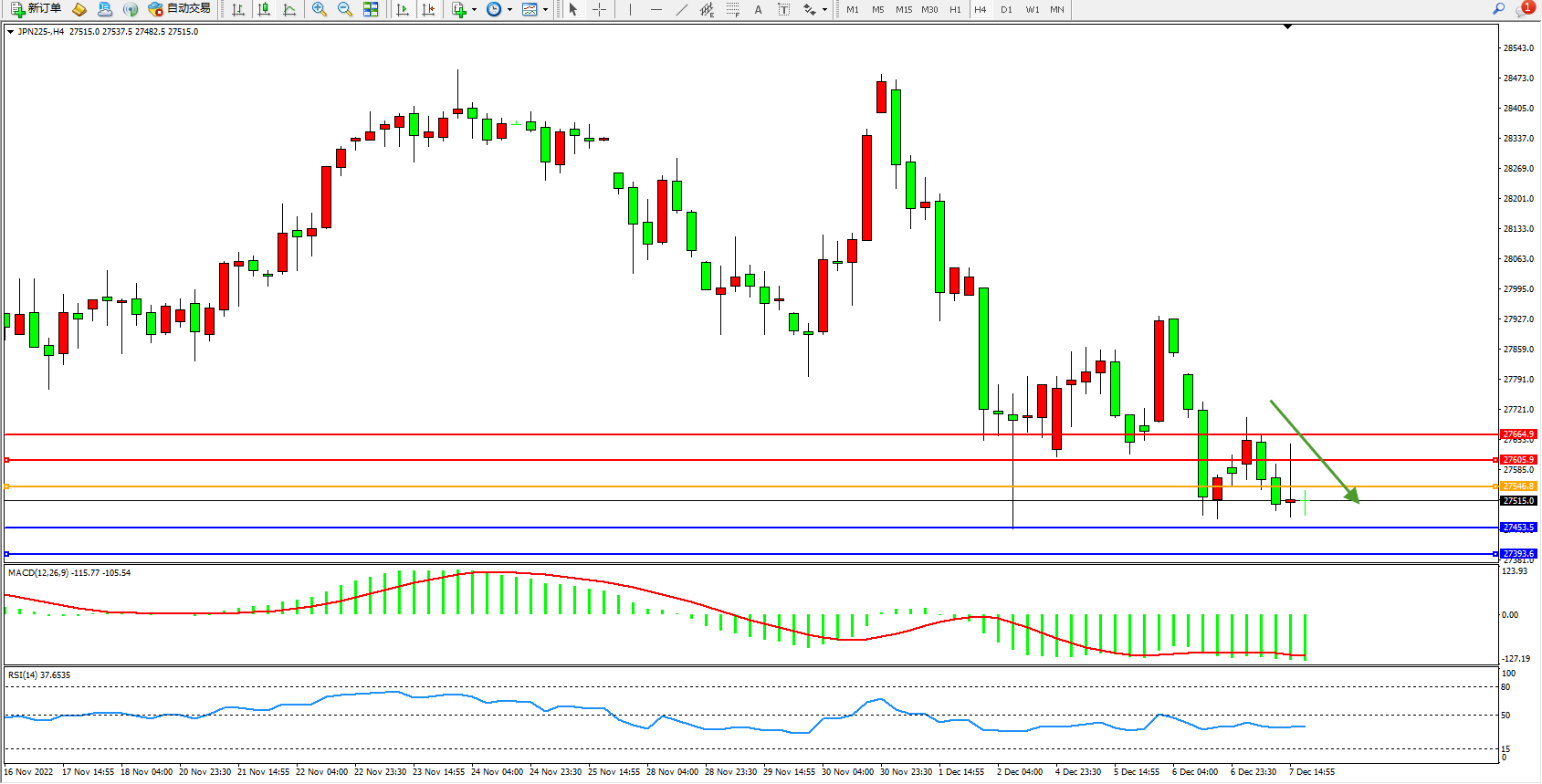Switch to the H1 timeframe
The height and width of the screenshot is (784, 1542).
point(955,9)
